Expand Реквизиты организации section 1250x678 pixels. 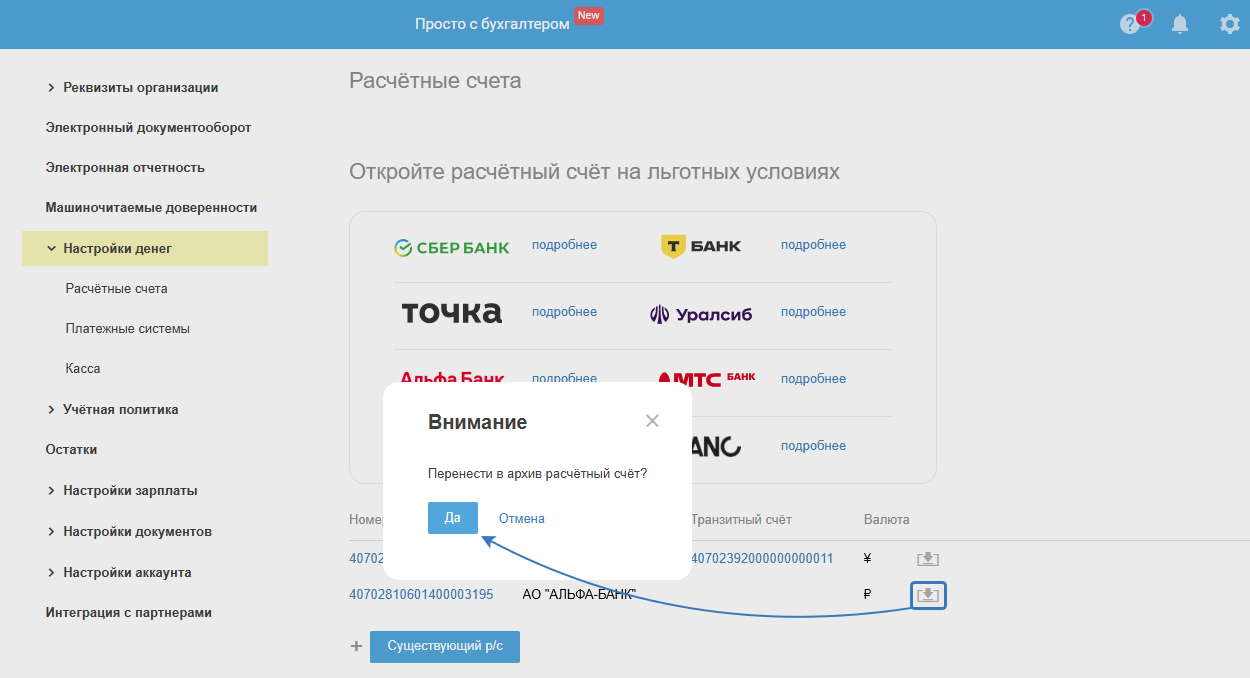point(51,88)
